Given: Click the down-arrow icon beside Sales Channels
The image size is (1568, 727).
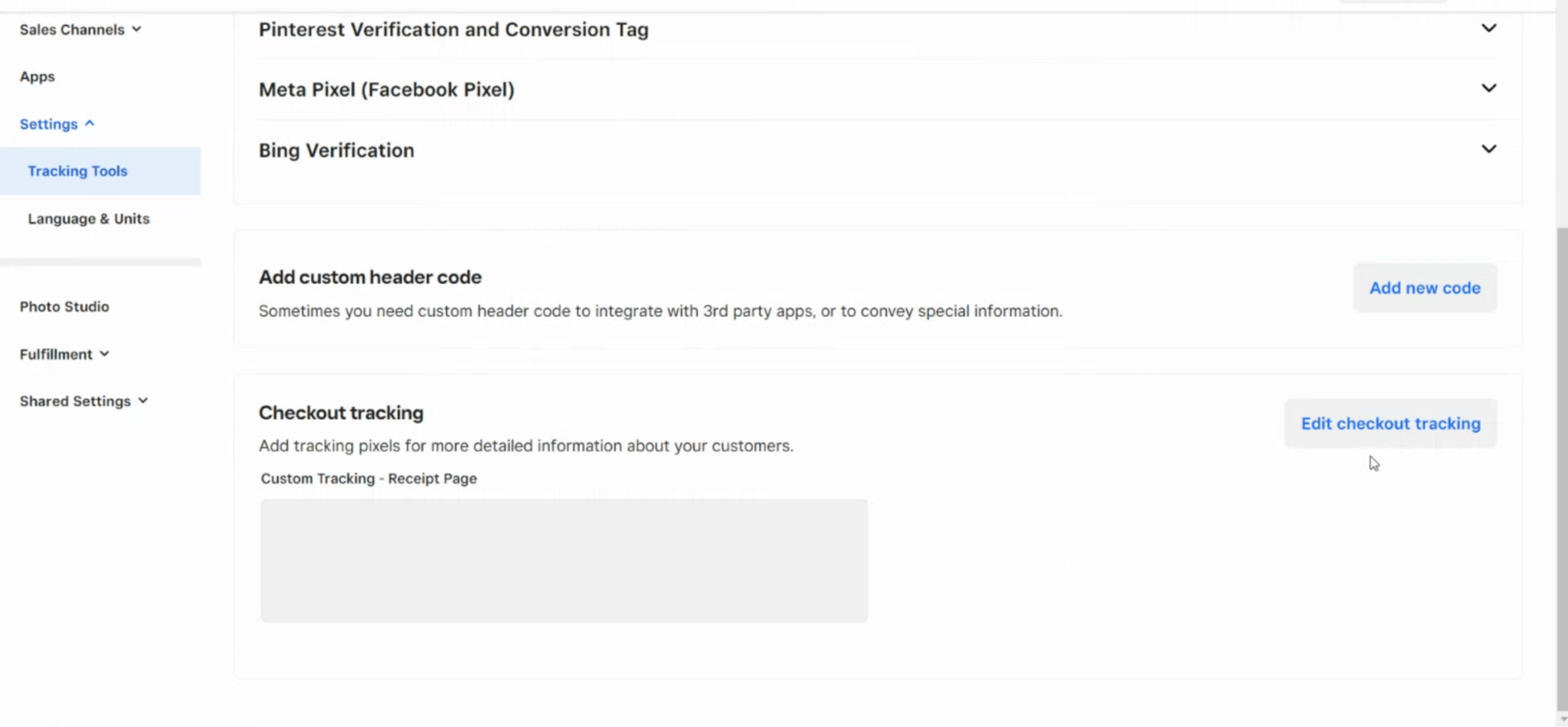Looking at the screenshot, I should (137, 29).
